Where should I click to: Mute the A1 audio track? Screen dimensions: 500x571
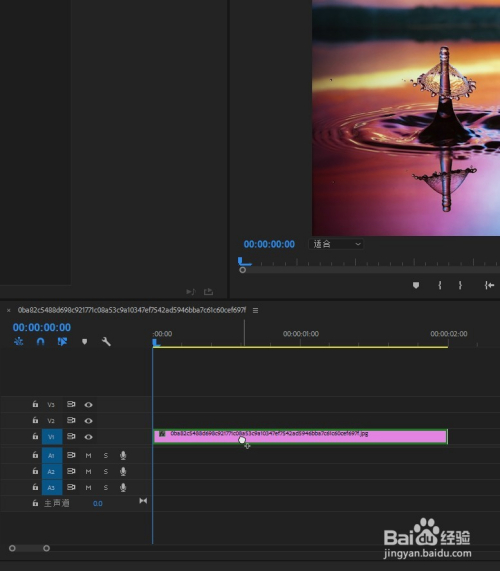click(x=88, y=456)
